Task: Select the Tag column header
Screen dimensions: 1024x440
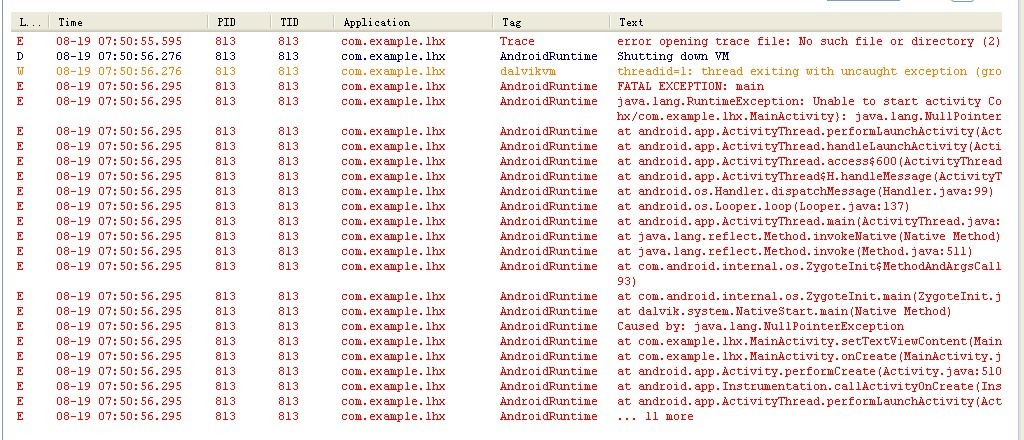Action: coord(552,22)
